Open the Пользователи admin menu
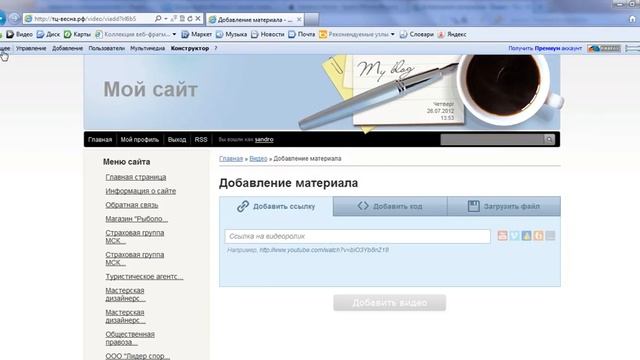Screen dimensions: 640x360 (107, 48)
